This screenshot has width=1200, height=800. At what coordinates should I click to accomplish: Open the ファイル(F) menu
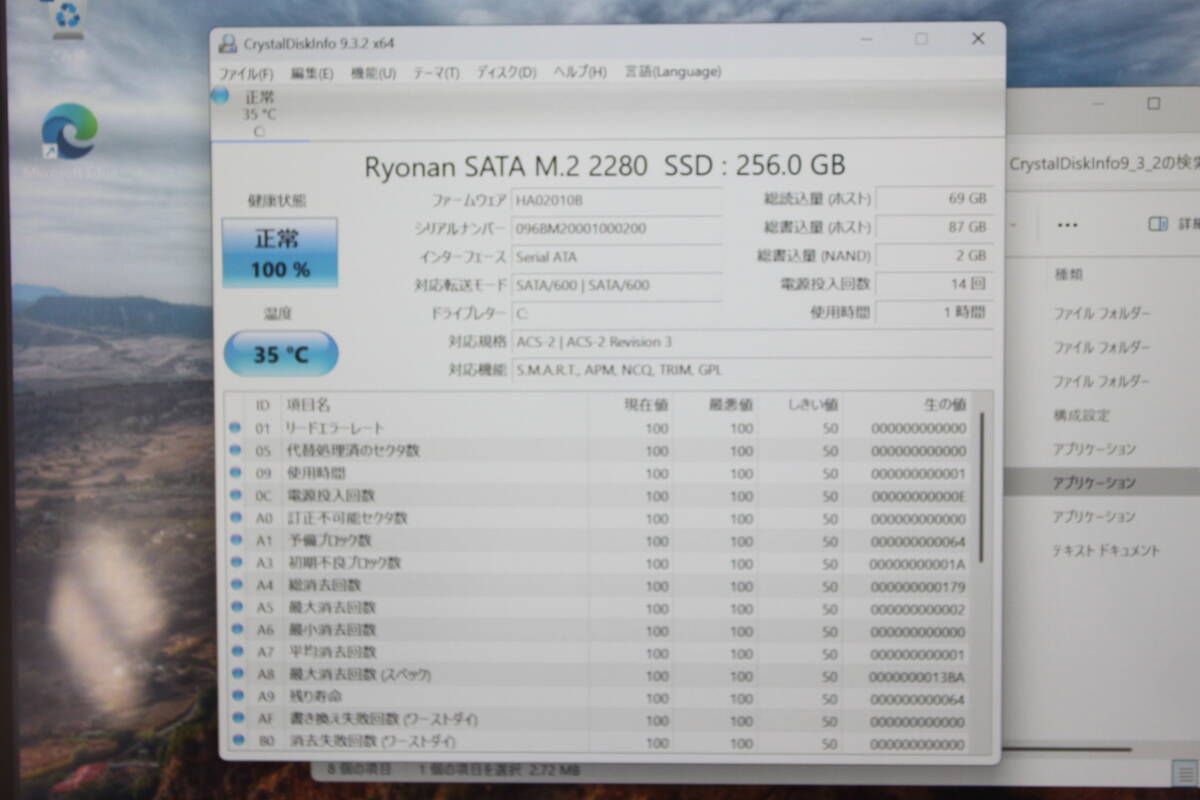246,73
